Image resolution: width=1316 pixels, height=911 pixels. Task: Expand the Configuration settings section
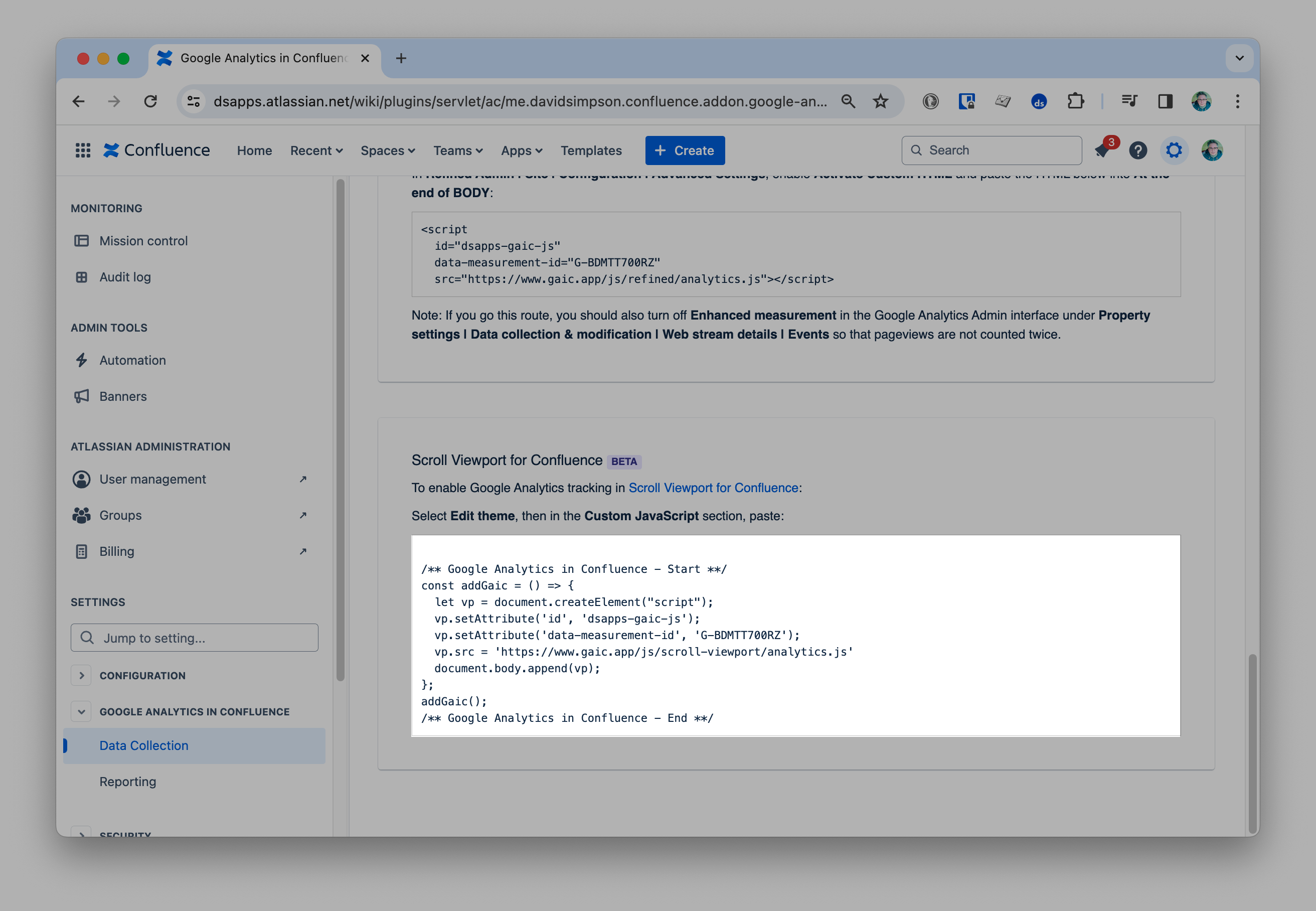[x=82, y=675]
